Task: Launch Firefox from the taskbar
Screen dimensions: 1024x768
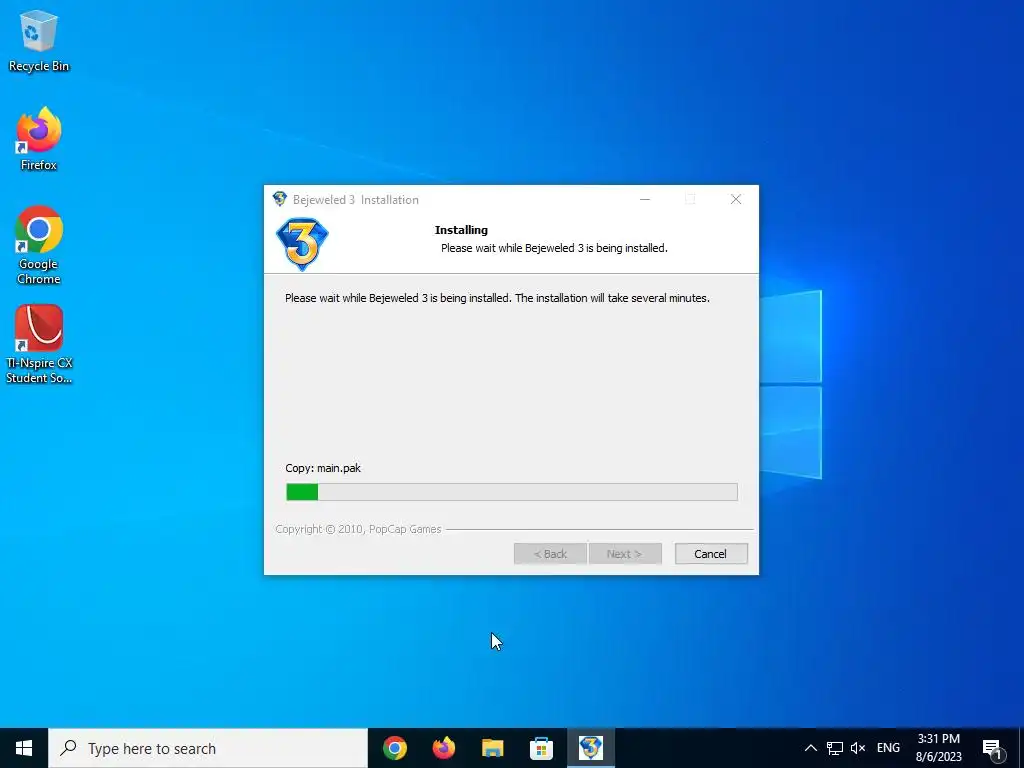Action: coord(443,748)
